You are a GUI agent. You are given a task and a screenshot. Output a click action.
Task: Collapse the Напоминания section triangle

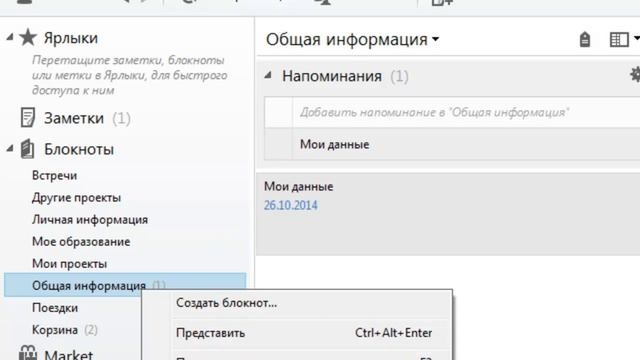pyautogui.click(x=268, y=75)
